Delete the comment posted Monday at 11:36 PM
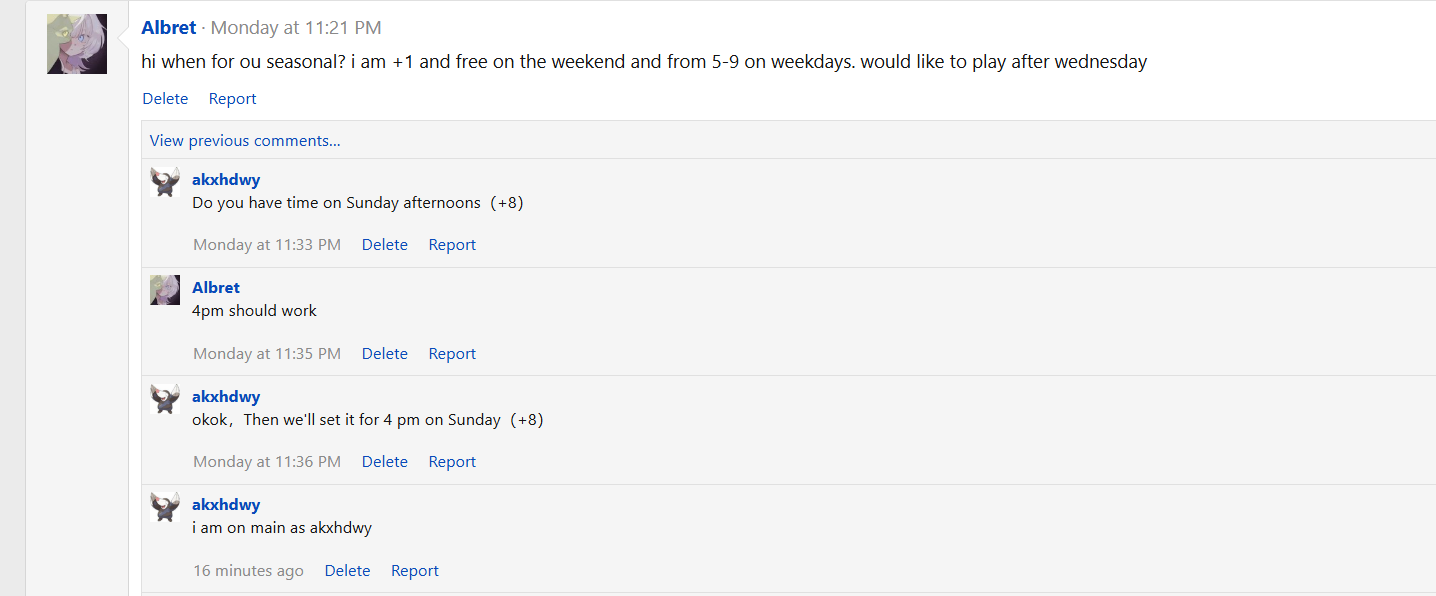 (x=384, y=462)
